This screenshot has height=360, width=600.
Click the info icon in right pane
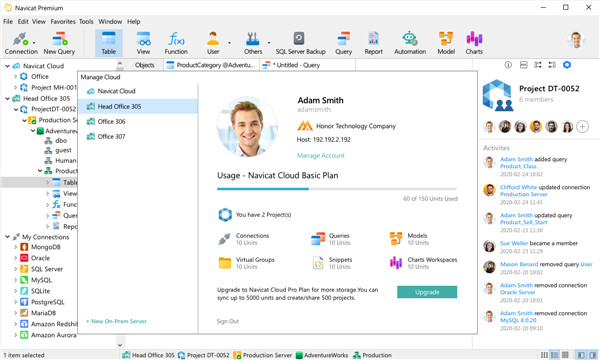(508, 65)
